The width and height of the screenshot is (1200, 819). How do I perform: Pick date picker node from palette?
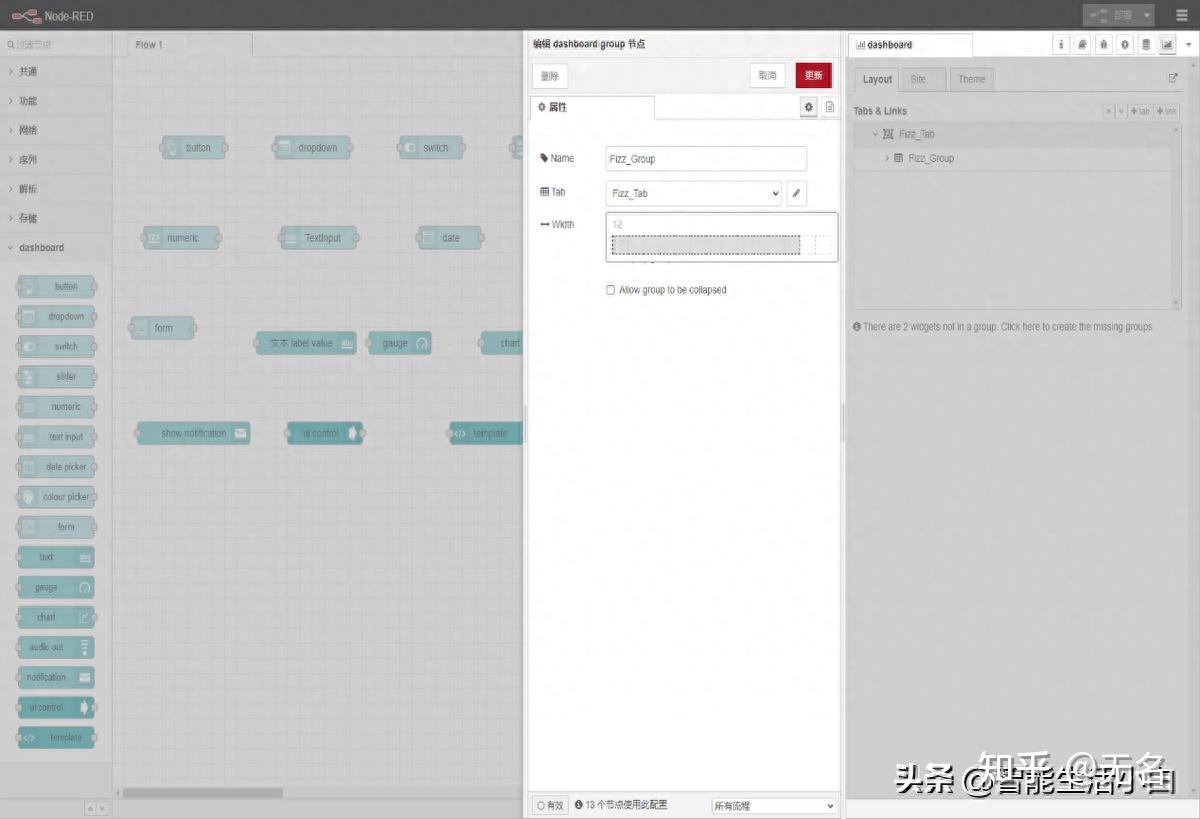[57, 467]
